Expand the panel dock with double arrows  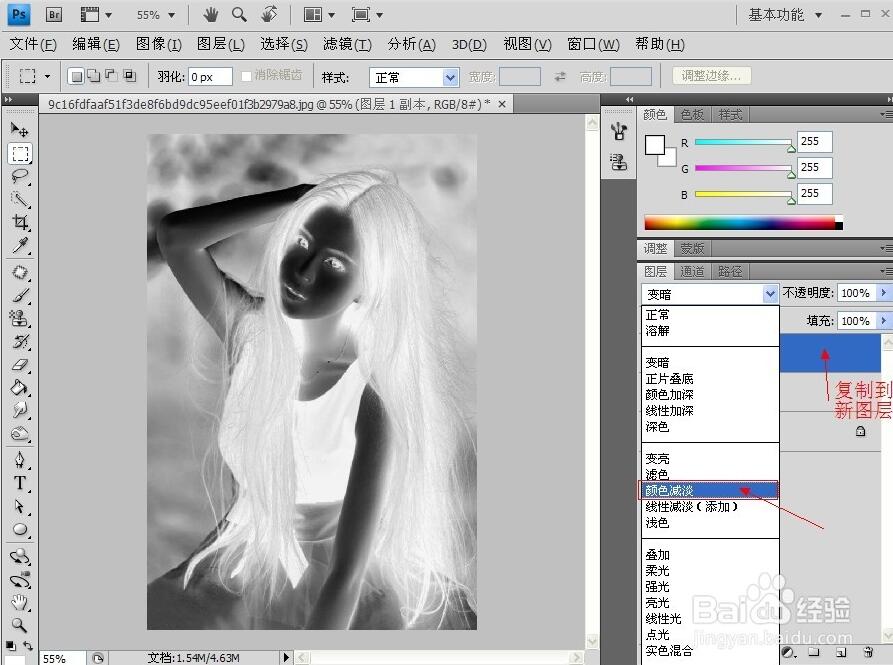(629, 100)
